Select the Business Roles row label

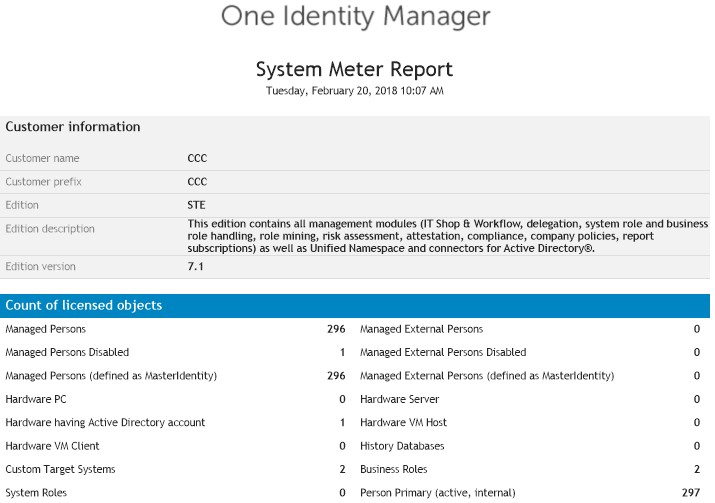coord(394,469)
